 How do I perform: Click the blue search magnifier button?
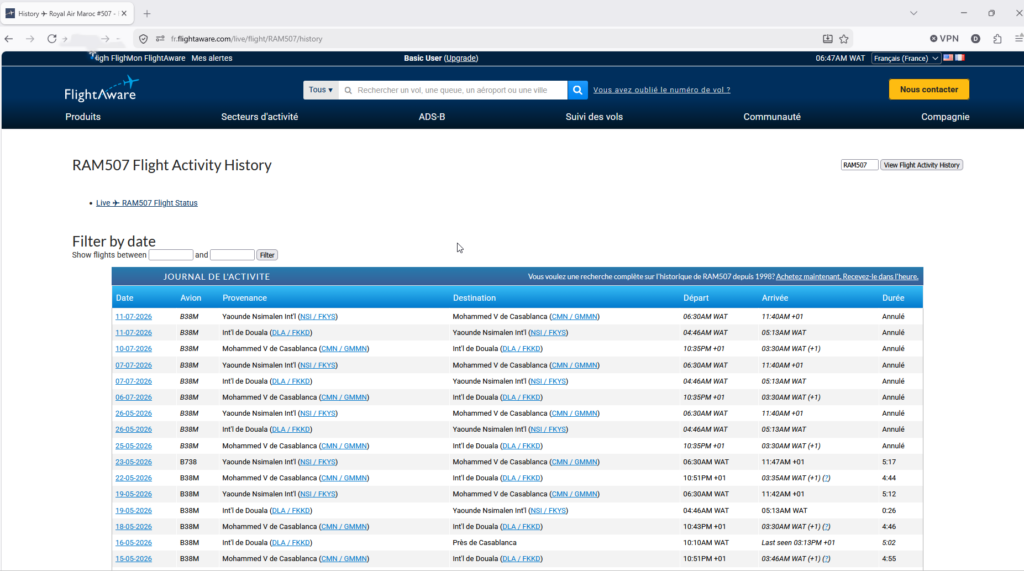coord(577,90)
